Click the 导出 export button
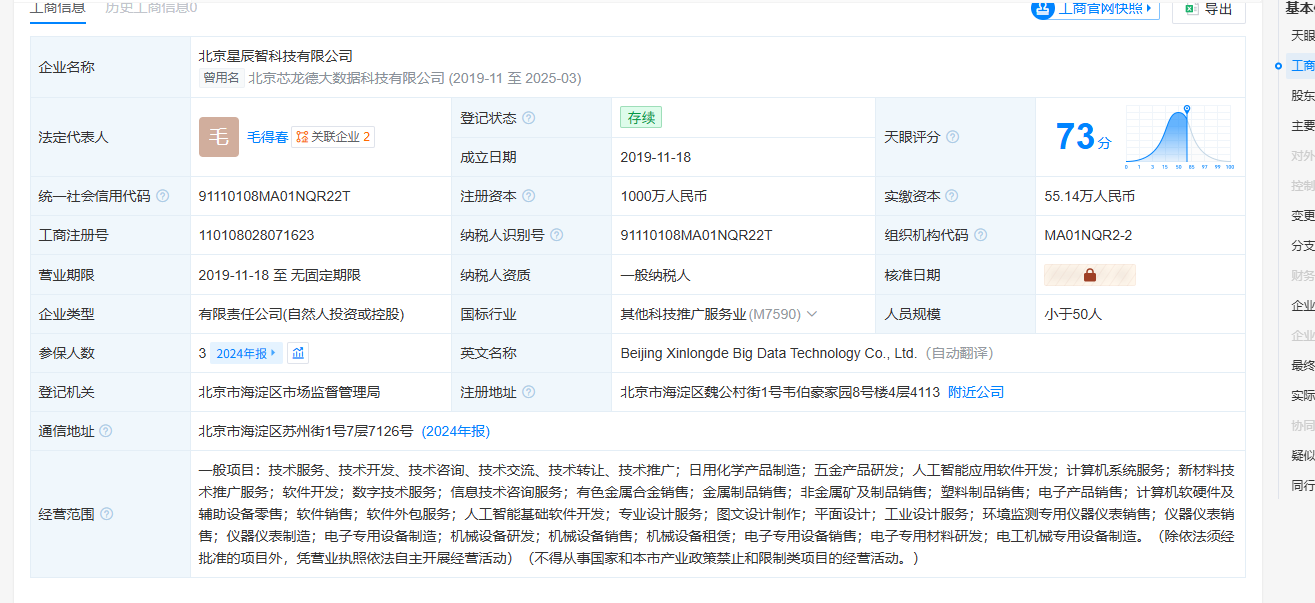The image size is (1315, 603). [x=1208, y=9]
